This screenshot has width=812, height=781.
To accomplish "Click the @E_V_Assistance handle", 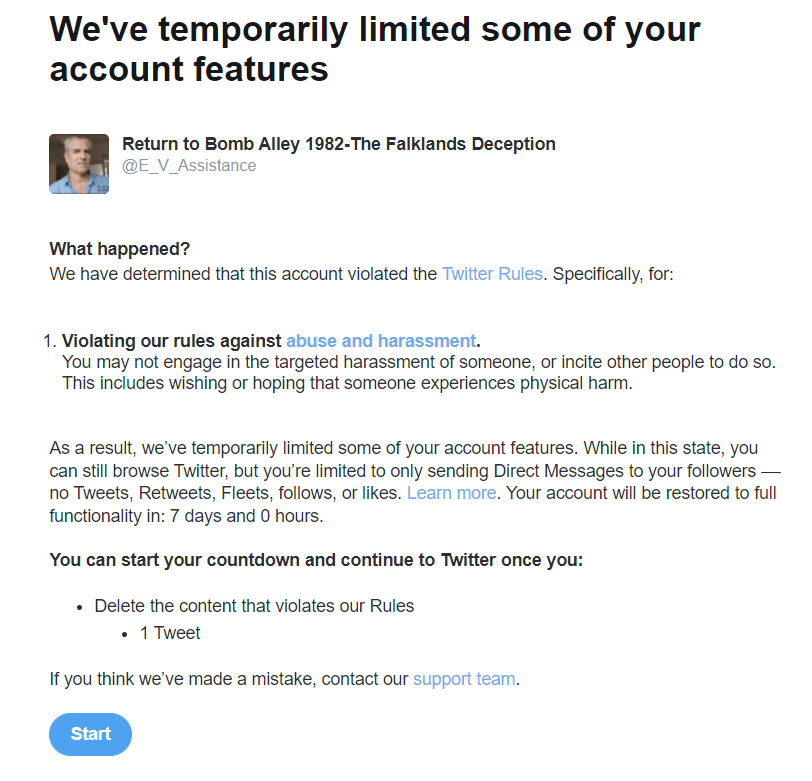I will click(x=189, y=166).
